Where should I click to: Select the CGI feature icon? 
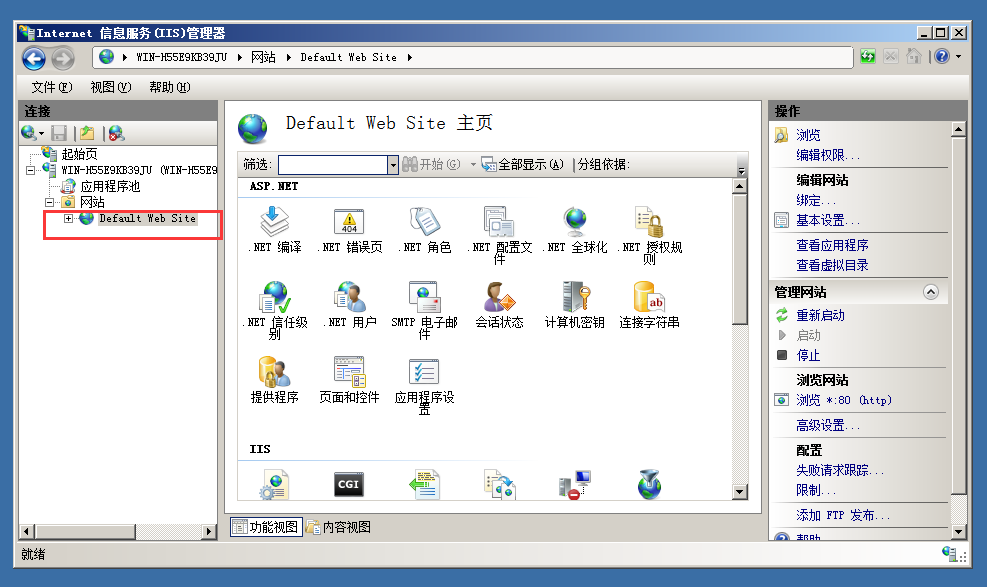point(348,484)
